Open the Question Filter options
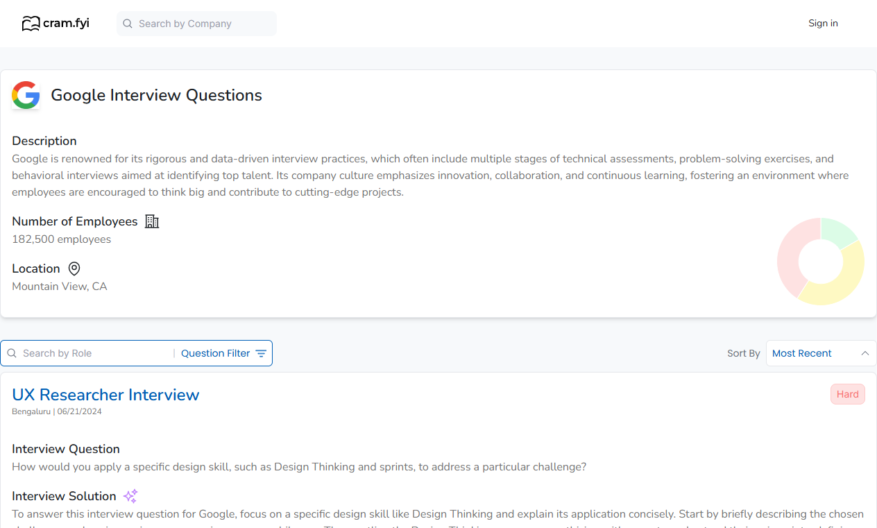Image resolution: width=877 pixels, height=528 pixels. click(223, 353)
